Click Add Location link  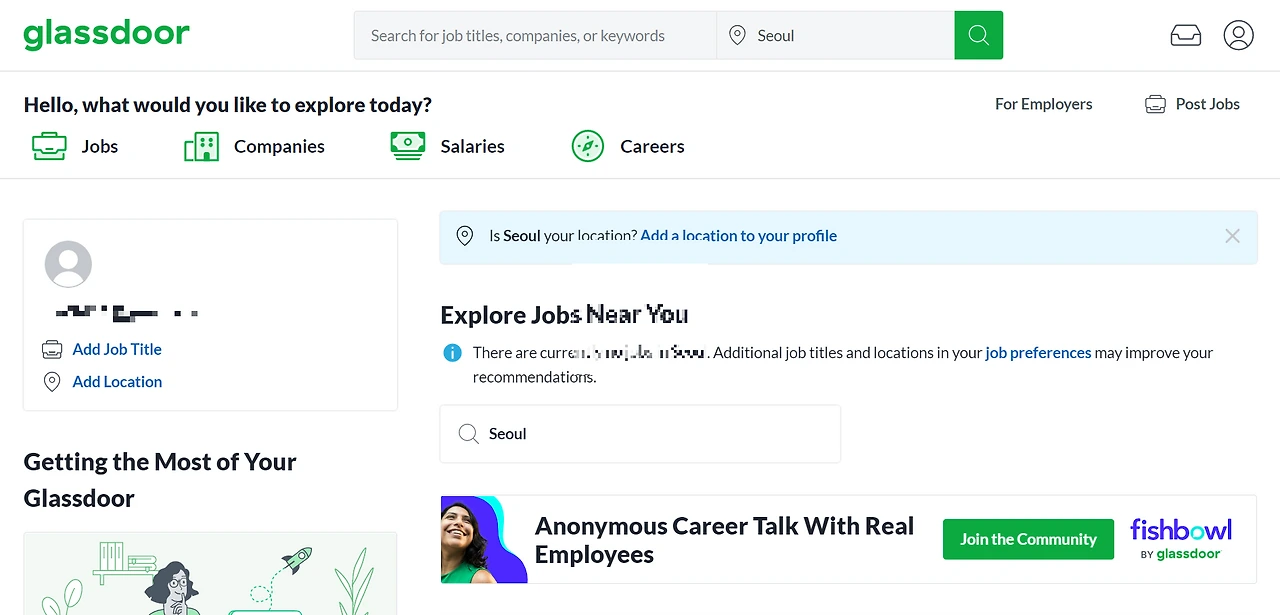click(x=117, y=382)
